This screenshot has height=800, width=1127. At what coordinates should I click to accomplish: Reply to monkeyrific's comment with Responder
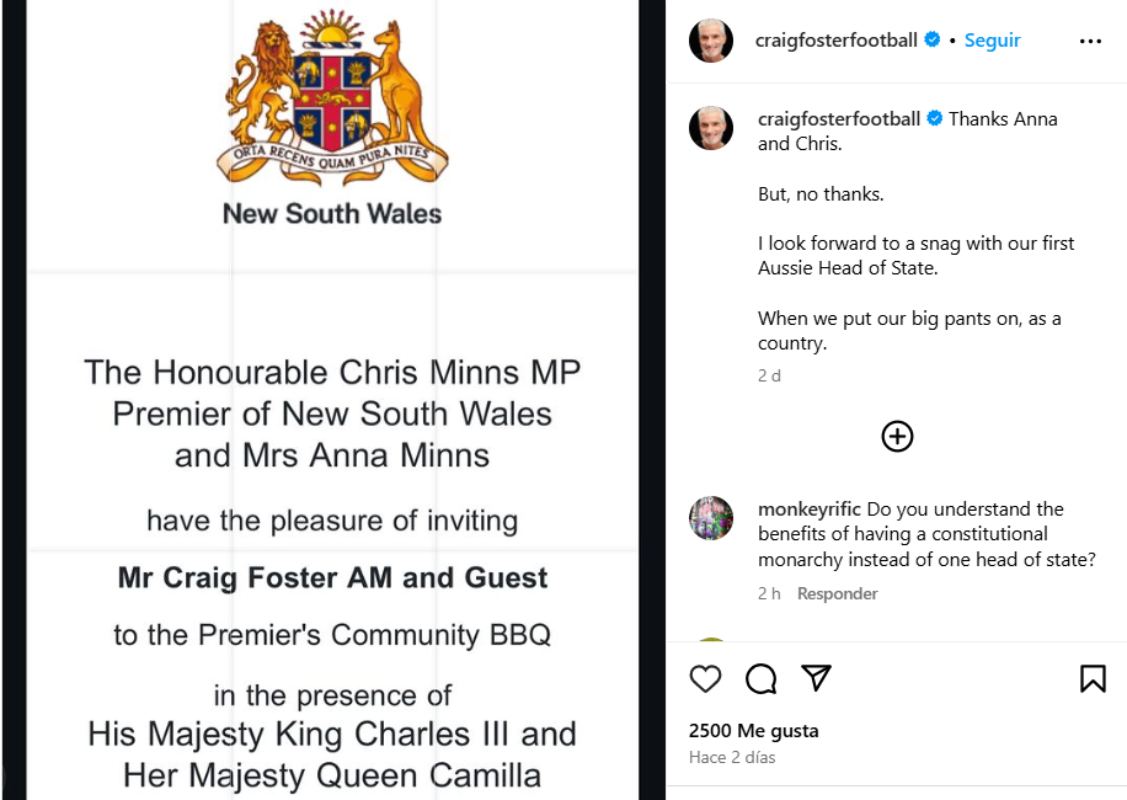point(837,594)
